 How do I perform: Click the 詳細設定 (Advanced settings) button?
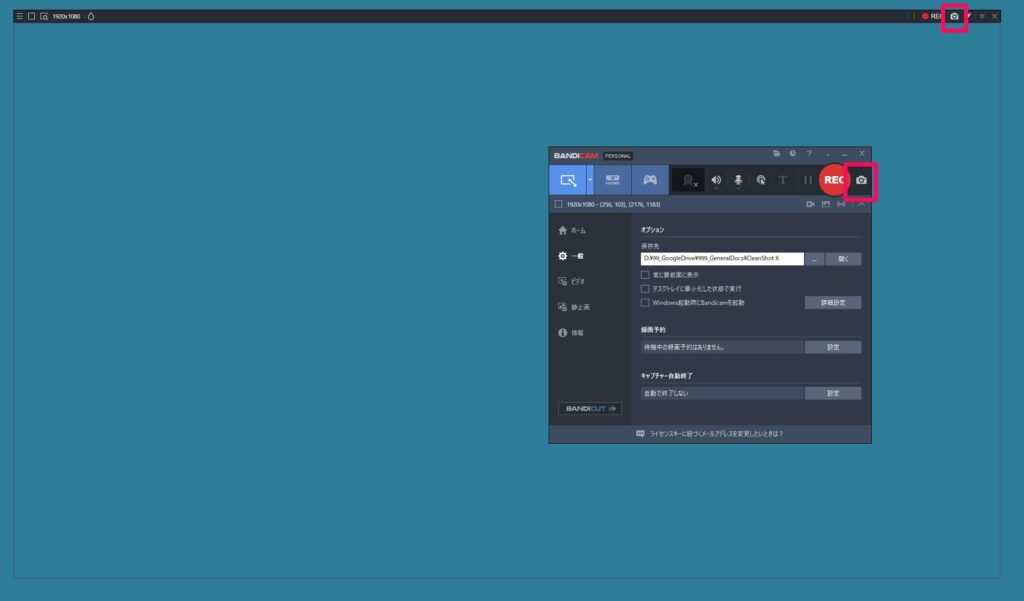833,302
